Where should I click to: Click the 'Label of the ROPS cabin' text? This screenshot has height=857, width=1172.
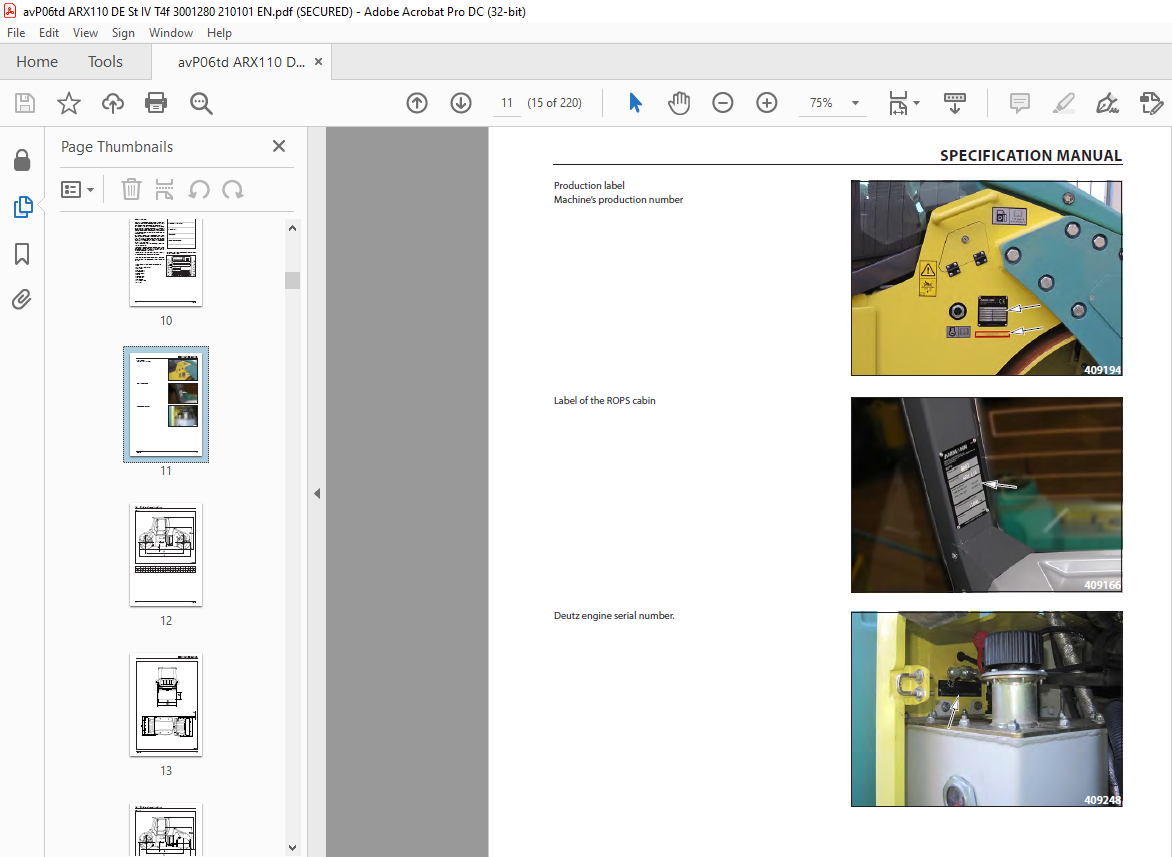coord(605,400)
